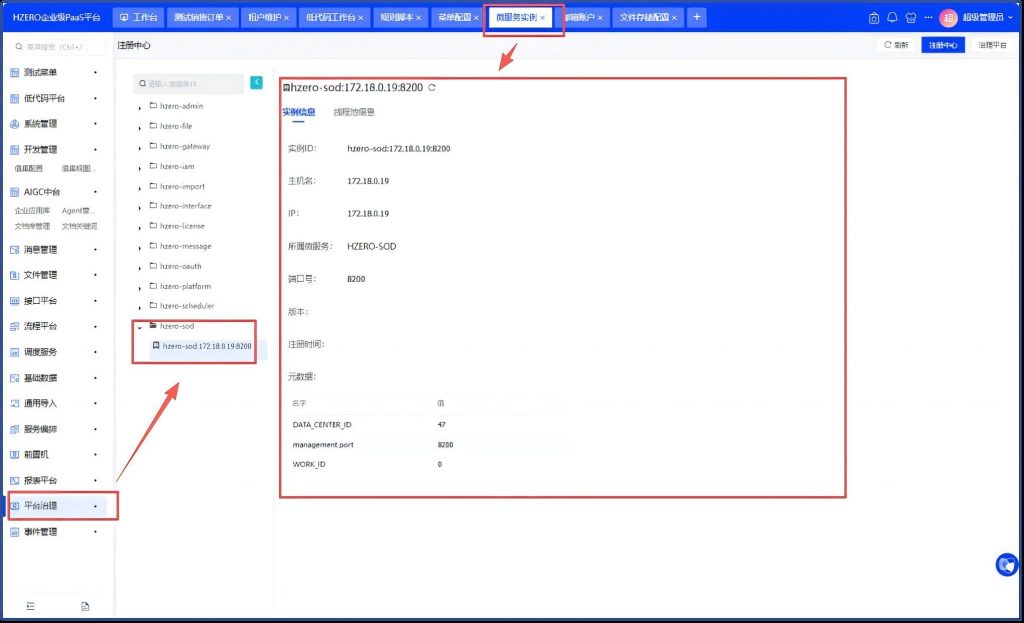Click the tree filter search input field
Screen dimensions: 1024x623
coord(194,85)
